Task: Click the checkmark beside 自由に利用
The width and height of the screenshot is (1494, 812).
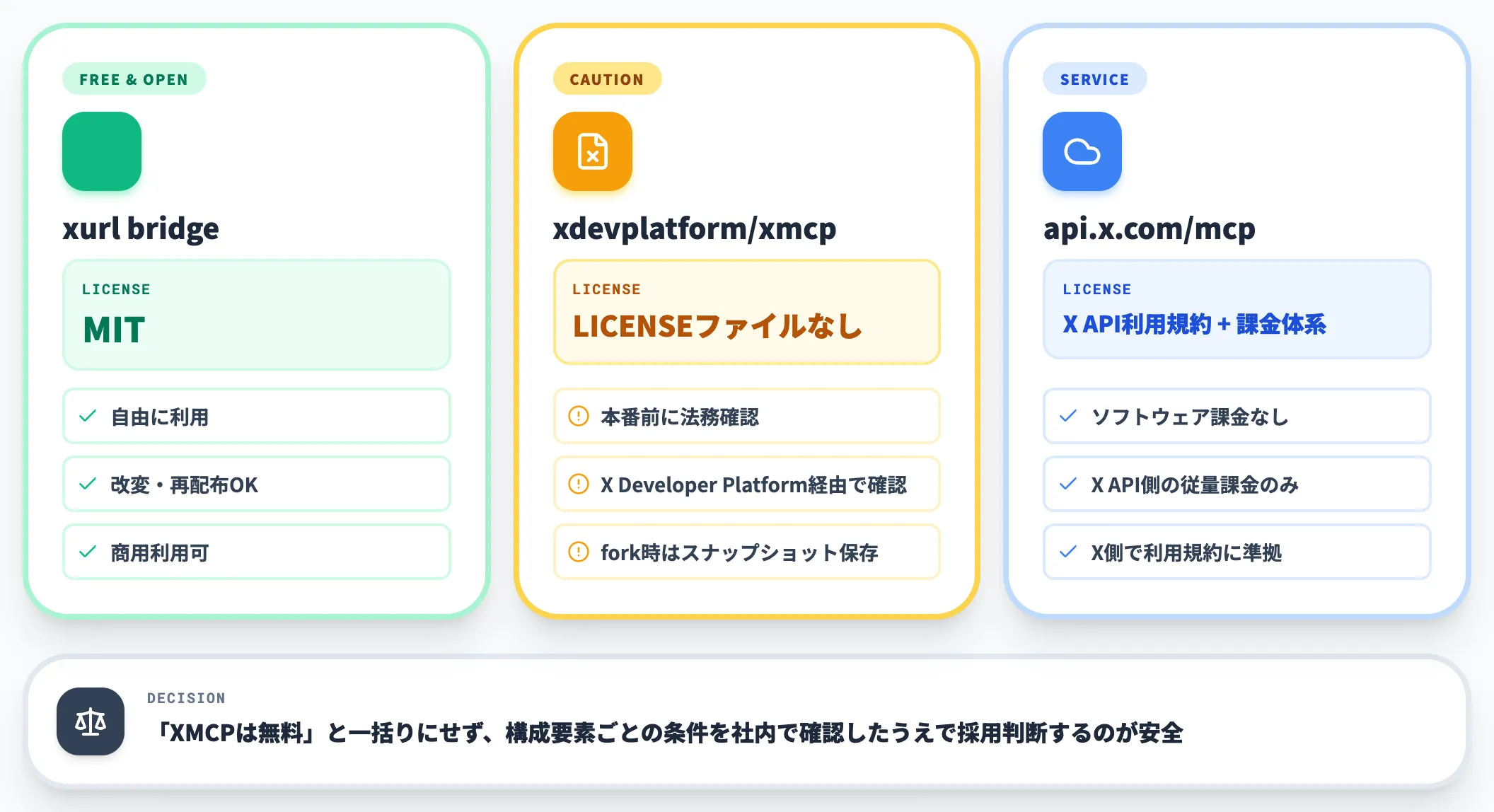Action: tap(88, 416)
